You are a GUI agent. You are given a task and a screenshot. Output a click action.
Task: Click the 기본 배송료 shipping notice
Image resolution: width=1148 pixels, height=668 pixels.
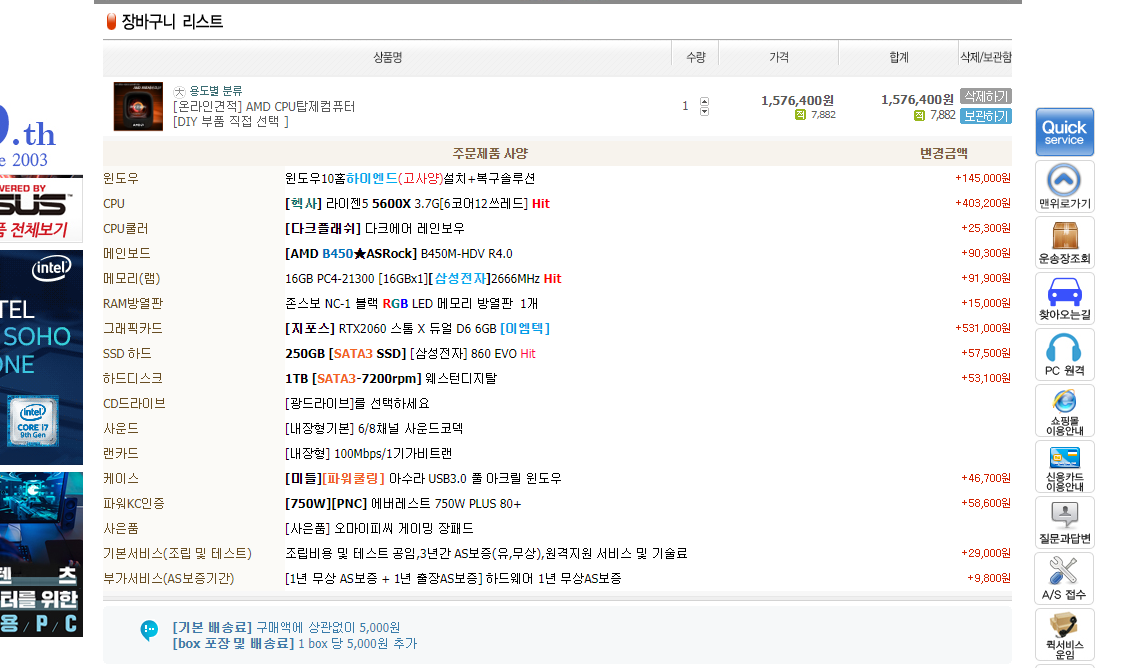click(x=286, y=628)
